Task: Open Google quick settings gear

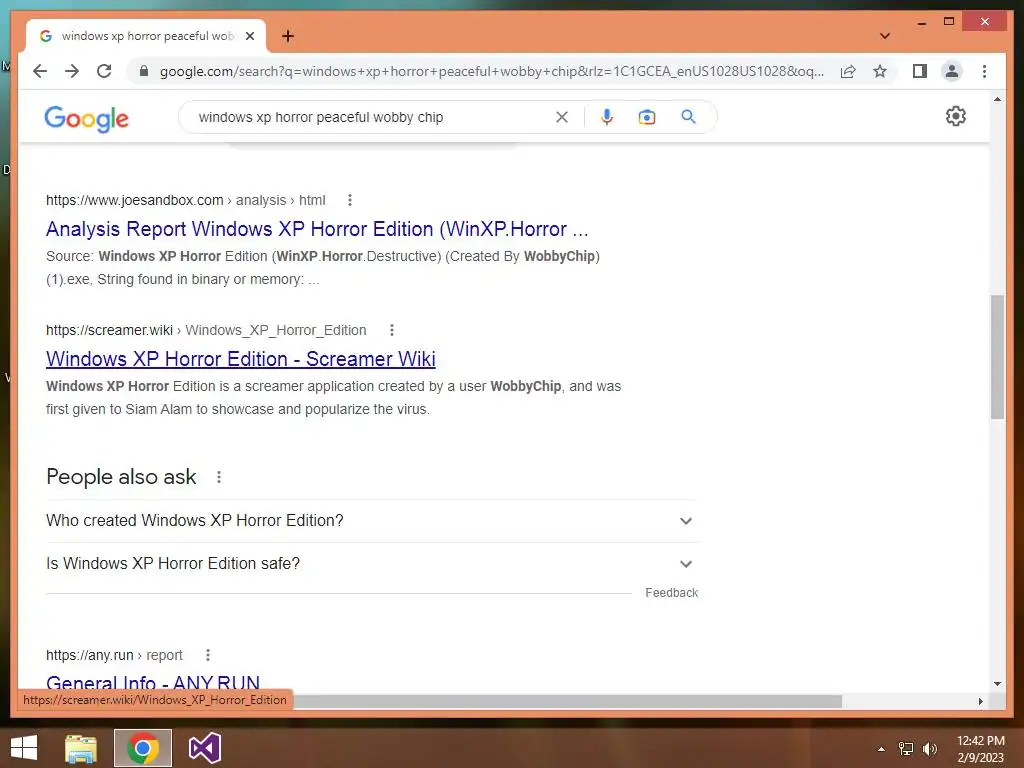Action: coord(955,116)
